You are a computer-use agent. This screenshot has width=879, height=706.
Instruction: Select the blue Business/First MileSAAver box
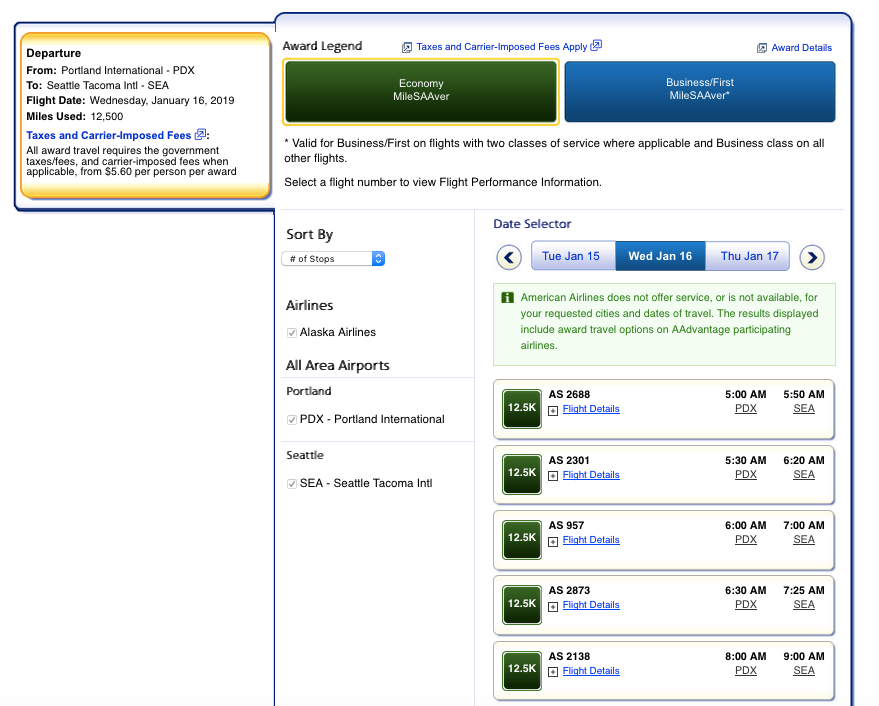pos(699,90)
